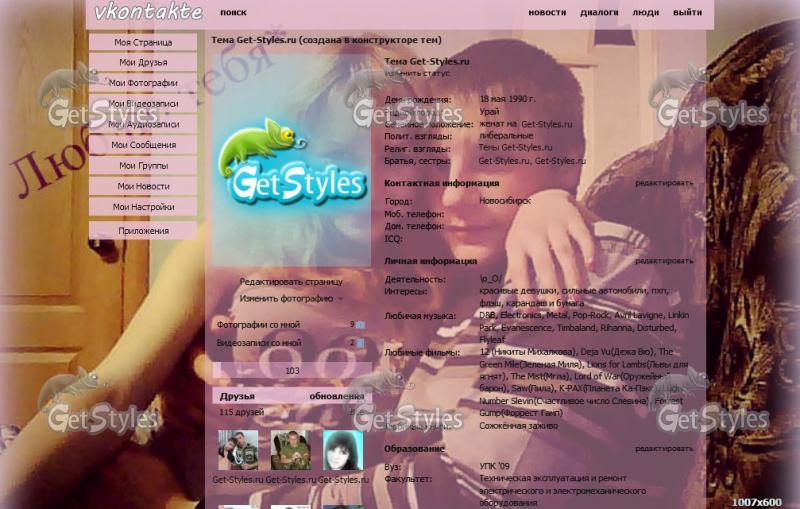
Task: Open the video icon beside Видеозаписи со мной
Action: pos(360,343)
